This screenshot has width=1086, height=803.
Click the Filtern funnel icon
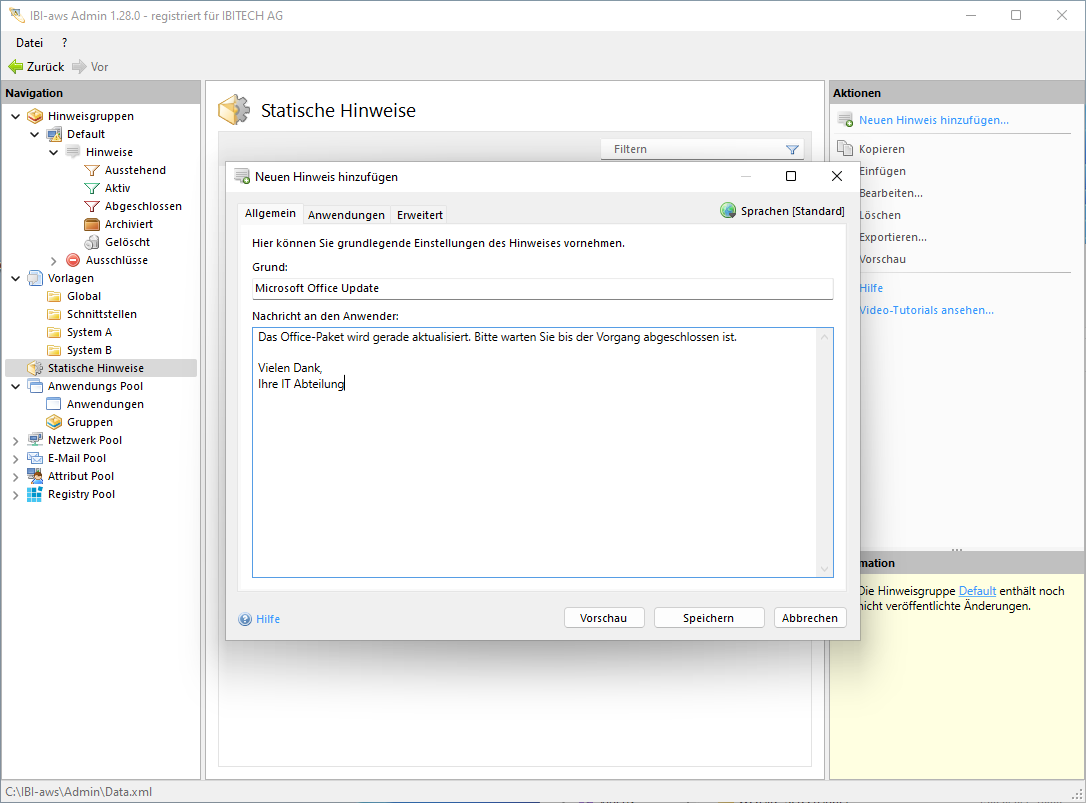click(x=792, y=150)
